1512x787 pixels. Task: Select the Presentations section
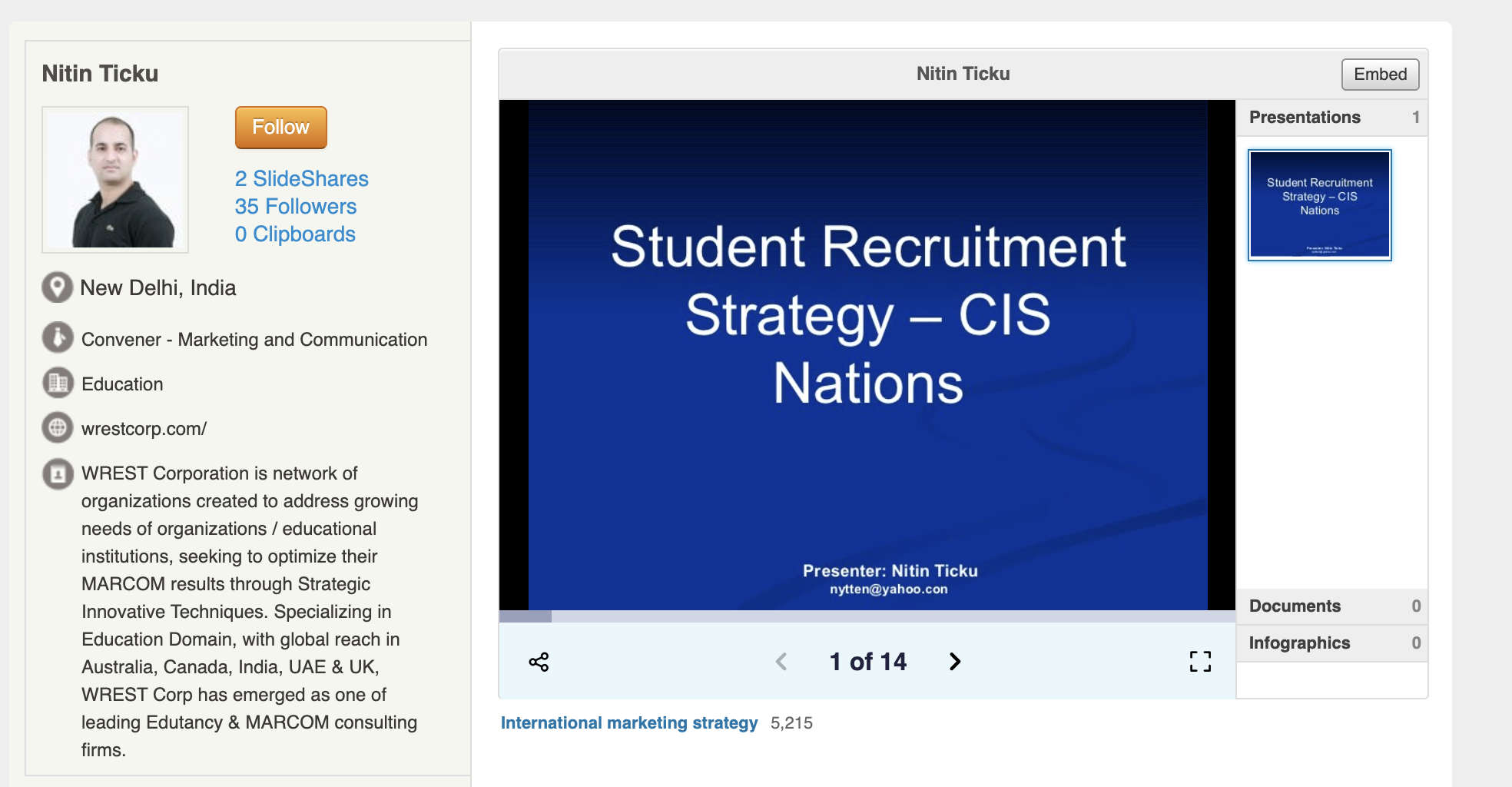coord(1332,118)
